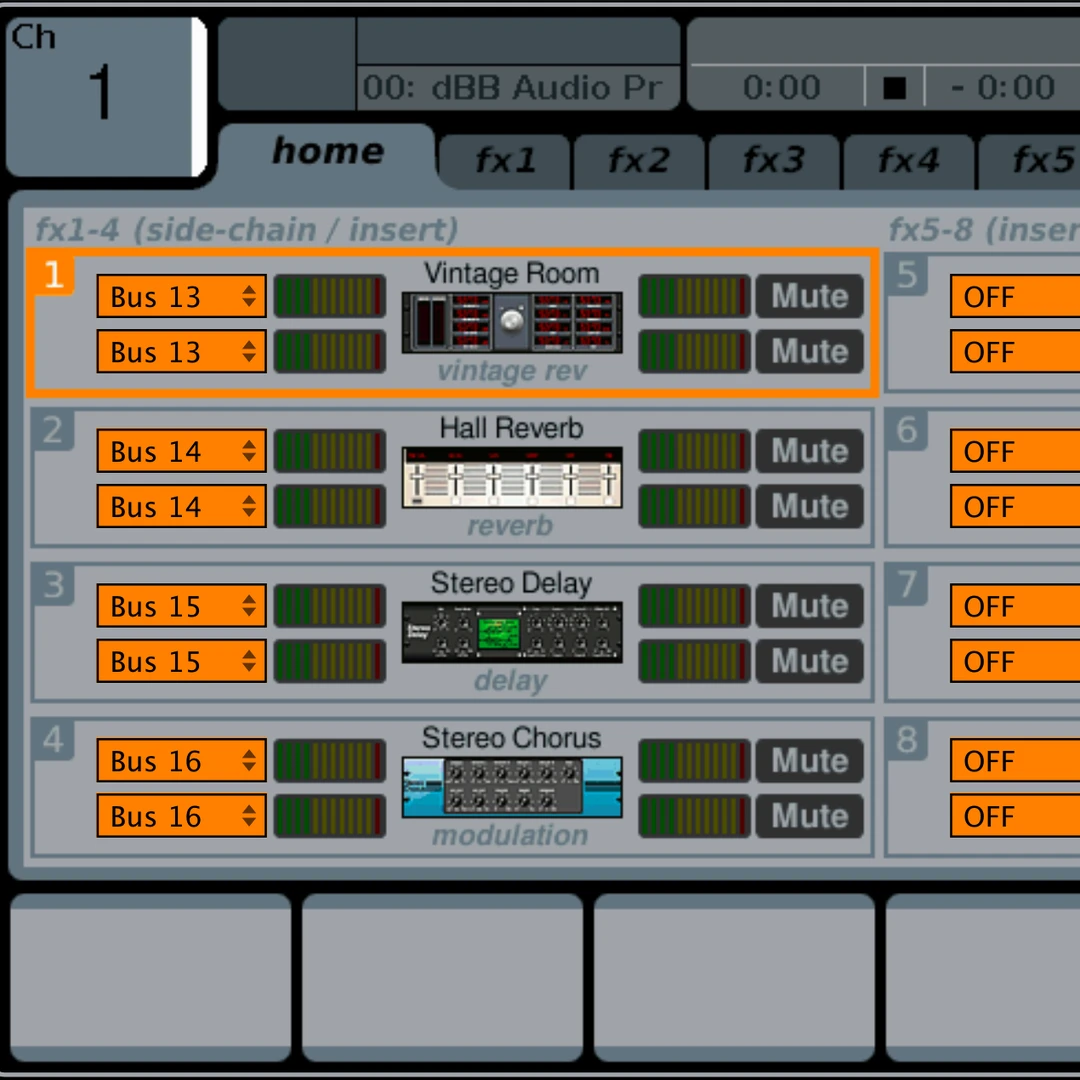This screenshot has width=1080, height=1080.
Task: Switch to the fx1 tab
Action: [505, 160]
